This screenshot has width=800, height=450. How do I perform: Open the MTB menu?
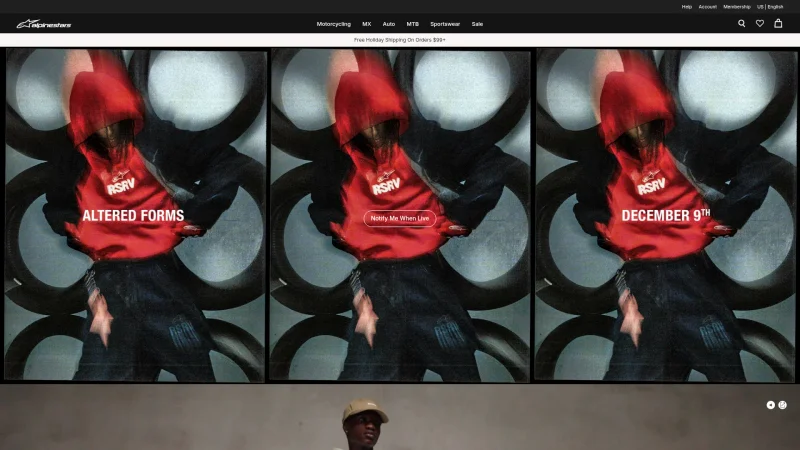[x=412, y=24]
